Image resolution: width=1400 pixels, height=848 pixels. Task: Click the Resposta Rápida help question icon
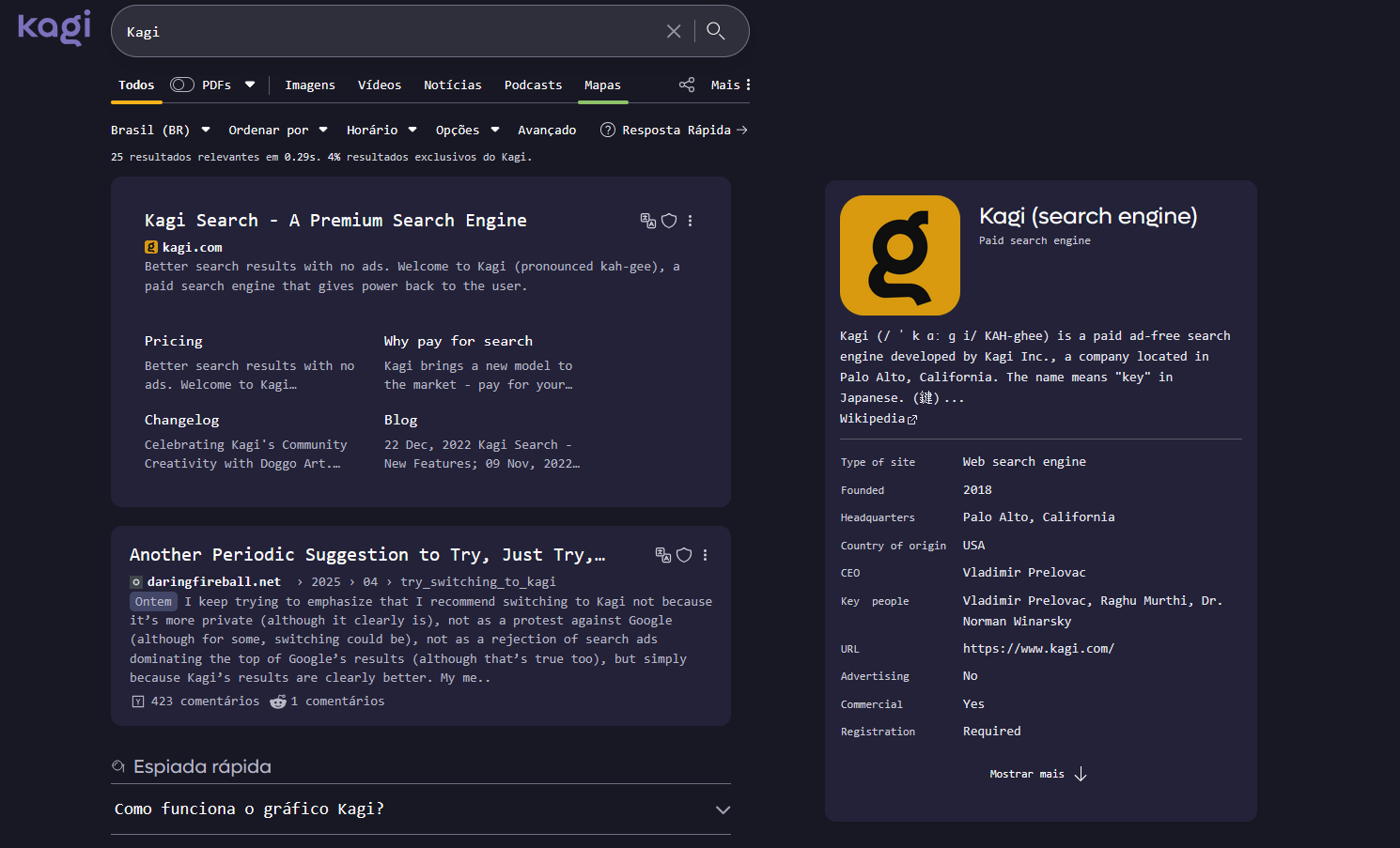[608, 130]
